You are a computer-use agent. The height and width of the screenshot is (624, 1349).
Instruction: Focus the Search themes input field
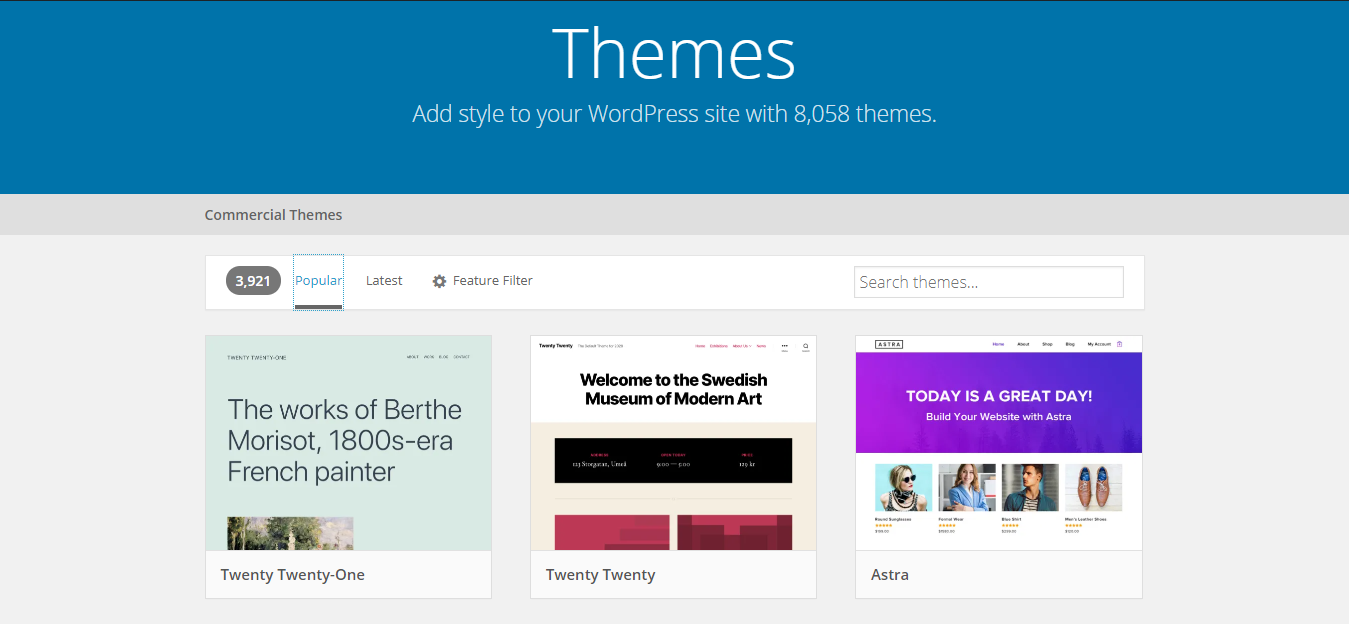989,282
